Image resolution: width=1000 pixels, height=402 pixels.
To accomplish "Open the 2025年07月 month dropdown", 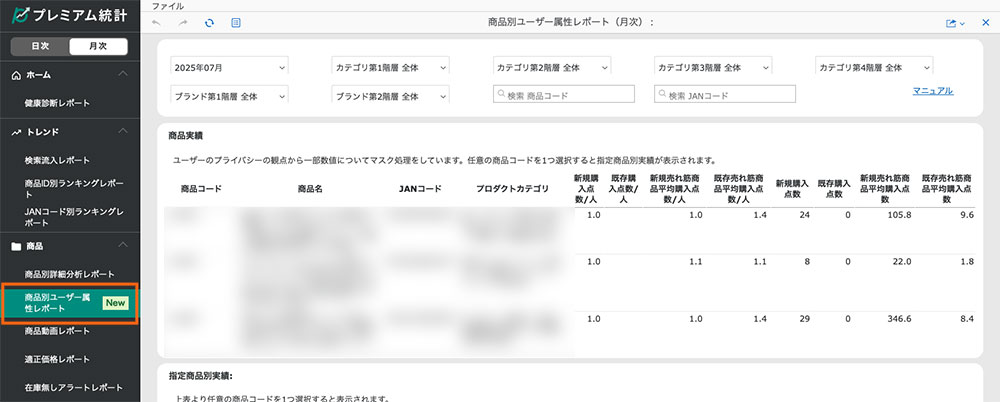I will 230,67.
